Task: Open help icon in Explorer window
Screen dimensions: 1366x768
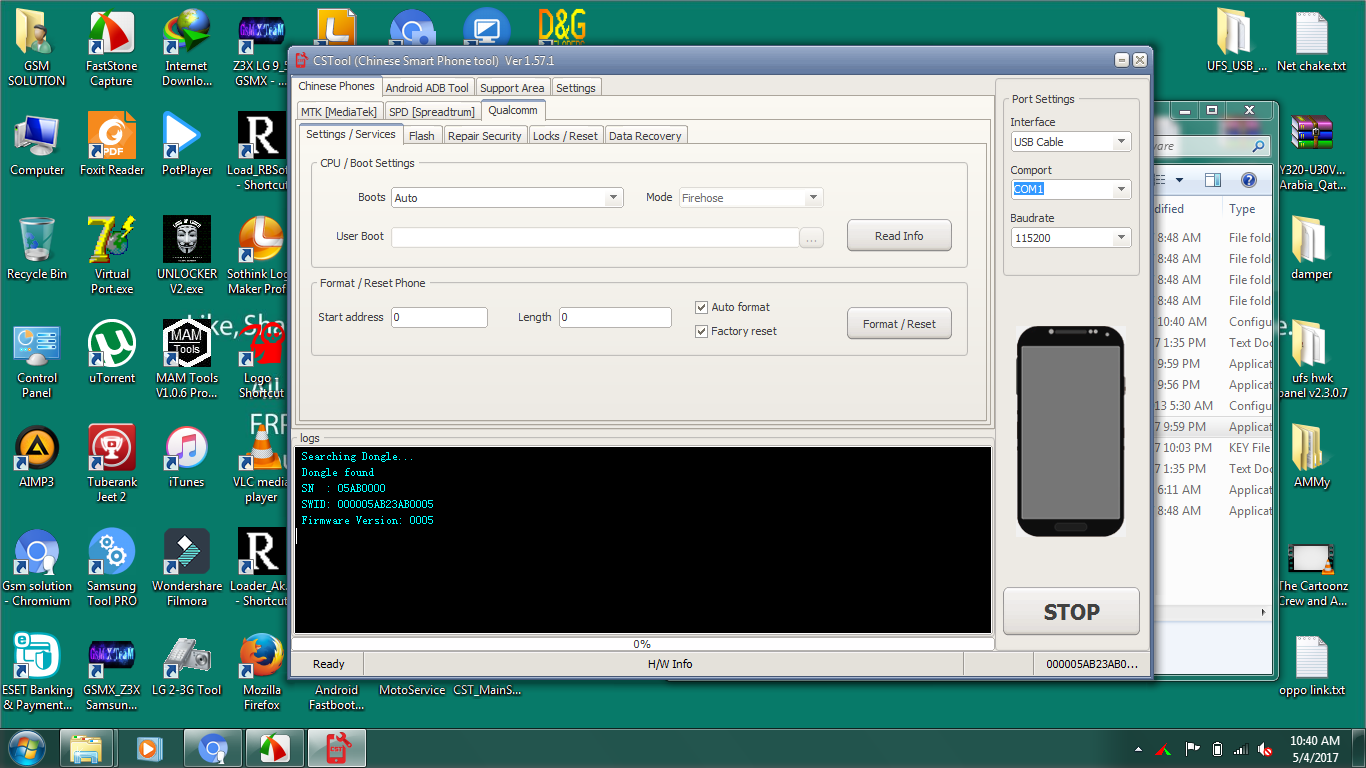Action: click(1248, 181)
